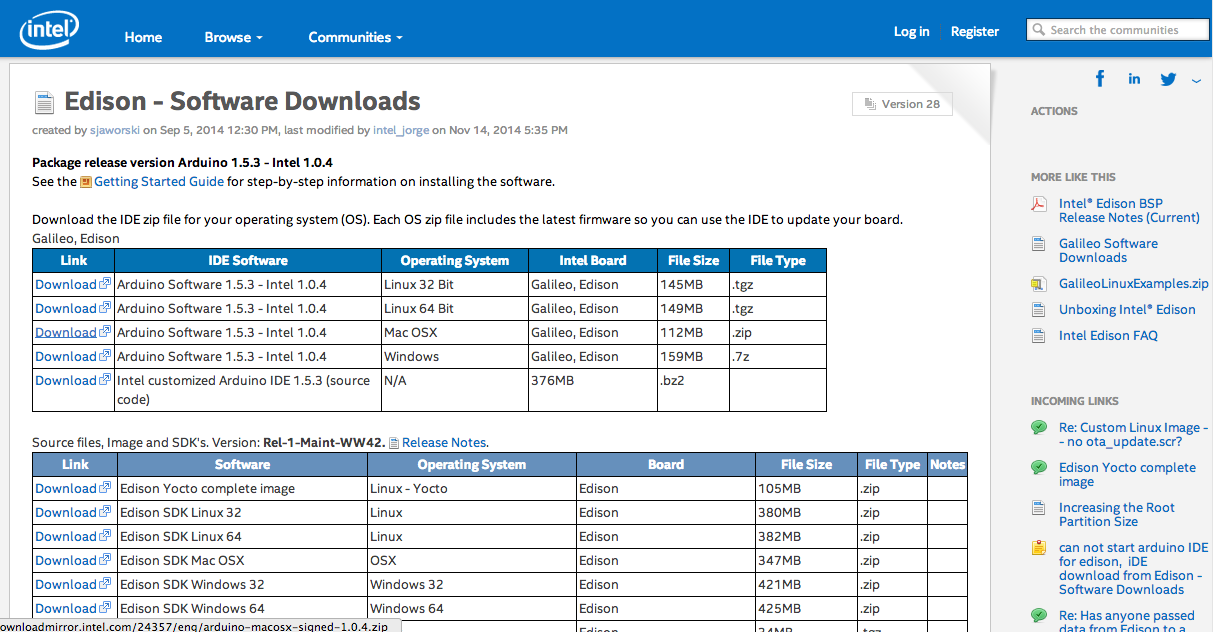1213x632 pixels.
Task: Click icon beside Has anyone passed data
Action: pos(1039,616)
